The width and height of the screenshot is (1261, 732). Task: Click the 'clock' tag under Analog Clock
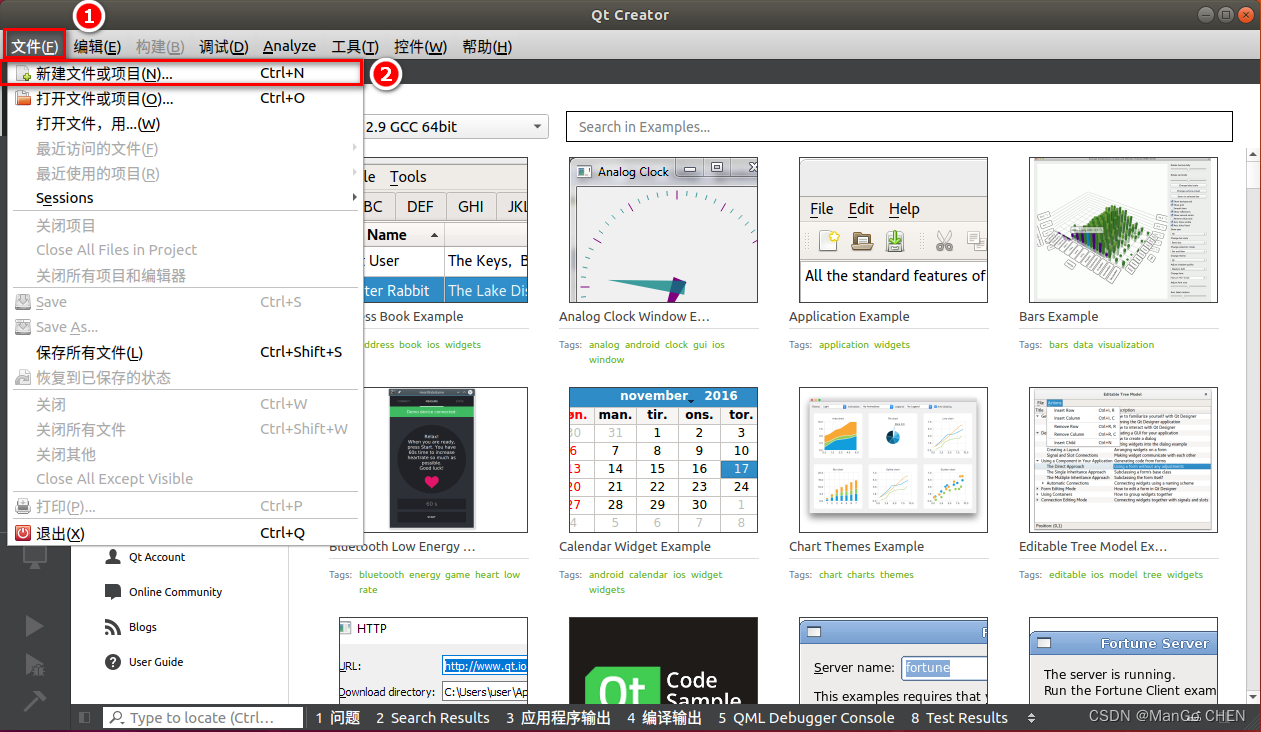[677, 345]
